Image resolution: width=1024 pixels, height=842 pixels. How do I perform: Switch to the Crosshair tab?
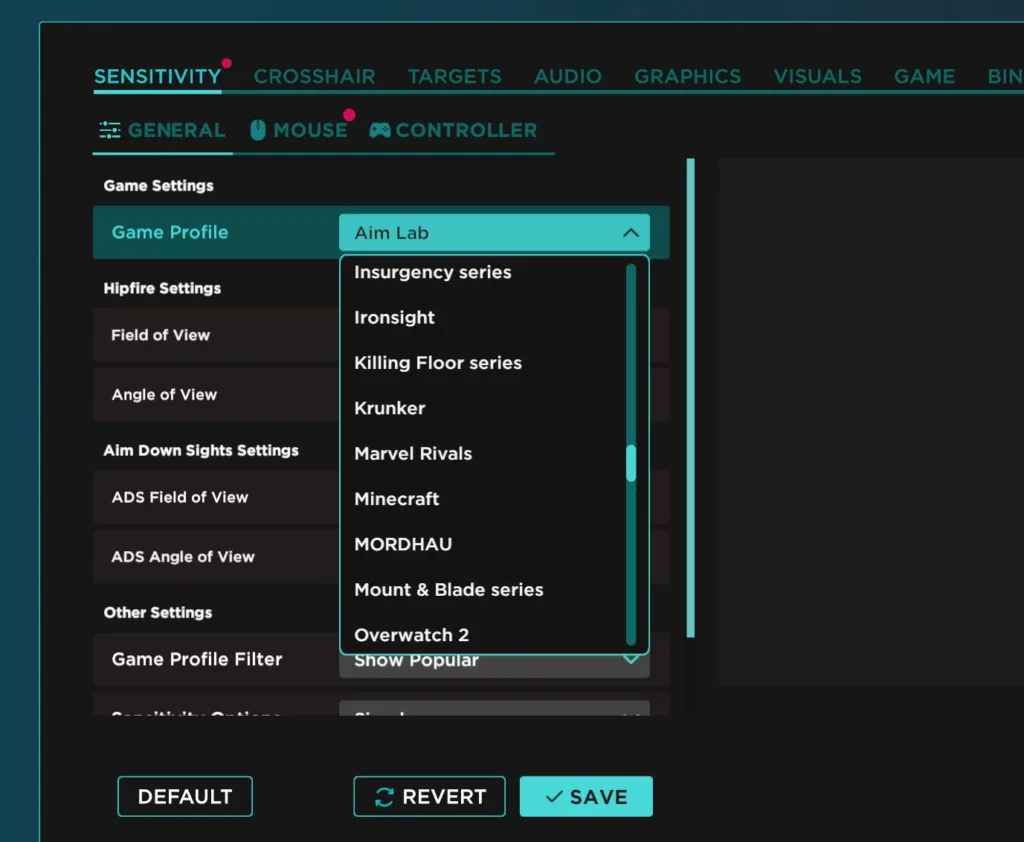(314, 76)
